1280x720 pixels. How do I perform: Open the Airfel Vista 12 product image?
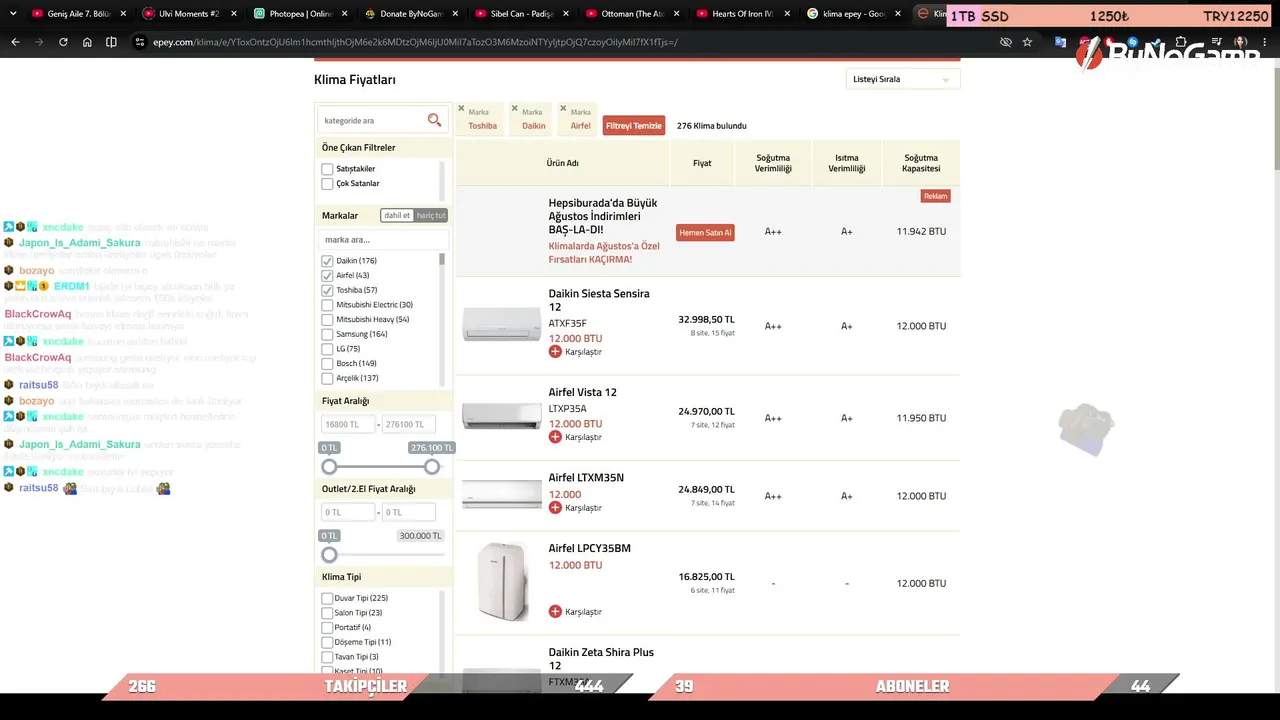502,416
